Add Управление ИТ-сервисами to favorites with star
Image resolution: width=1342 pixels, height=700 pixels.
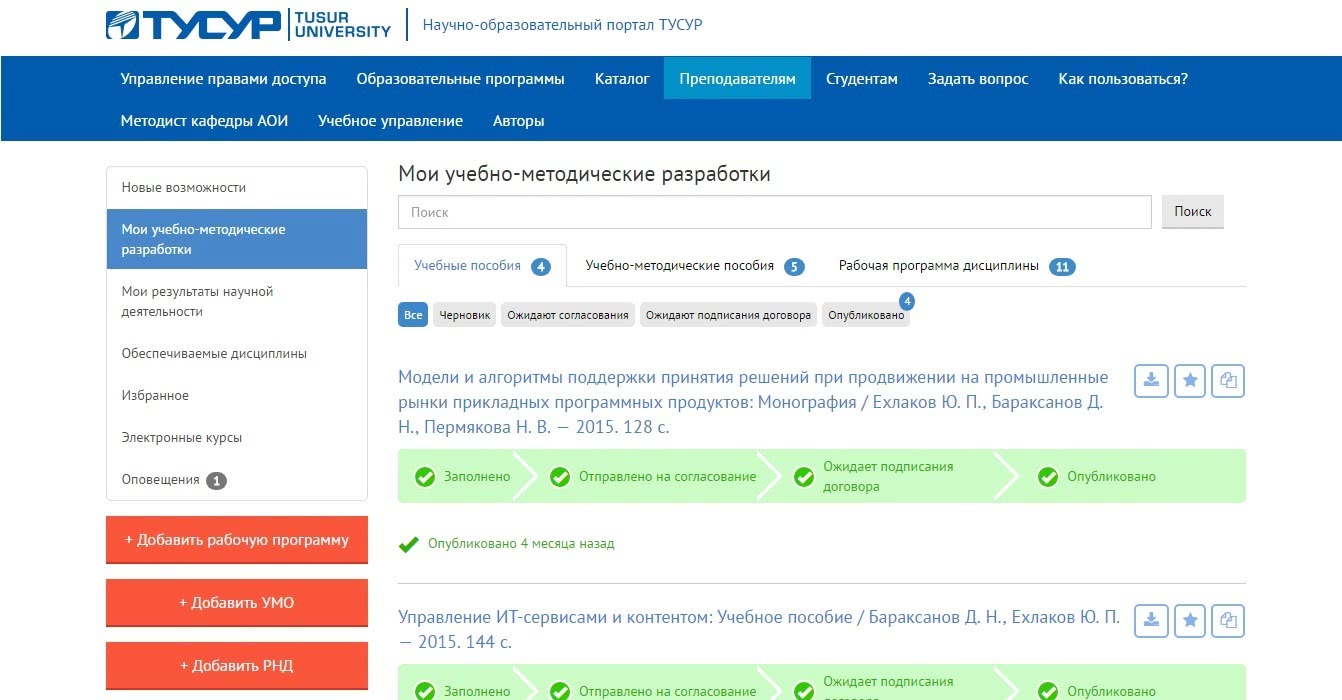tap(1189, 621)
